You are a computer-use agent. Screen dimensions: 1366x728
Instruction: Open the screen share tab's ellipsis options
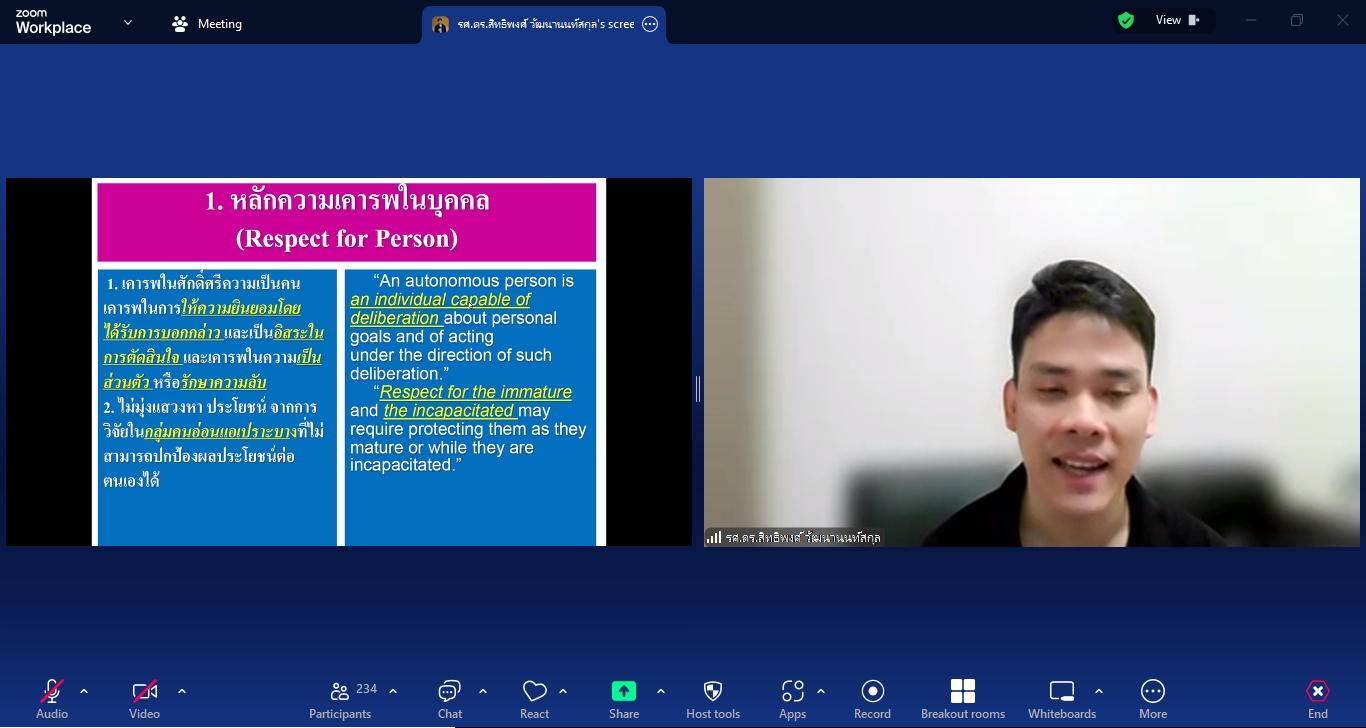coord(650,24)
